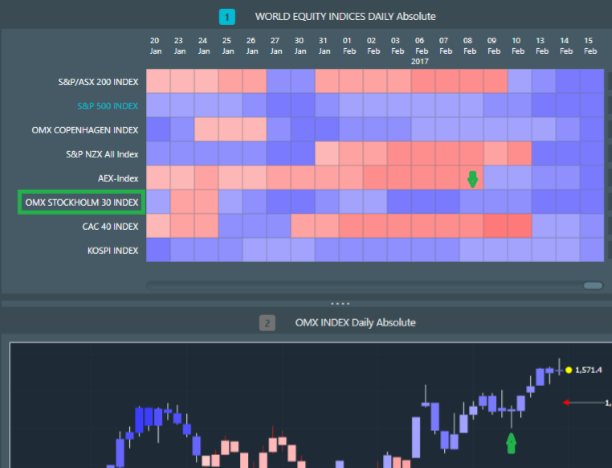Click the S&P 500 cell for 27 Jan
The width and height of the screenshot is (612, 468).
click(279, 105)
